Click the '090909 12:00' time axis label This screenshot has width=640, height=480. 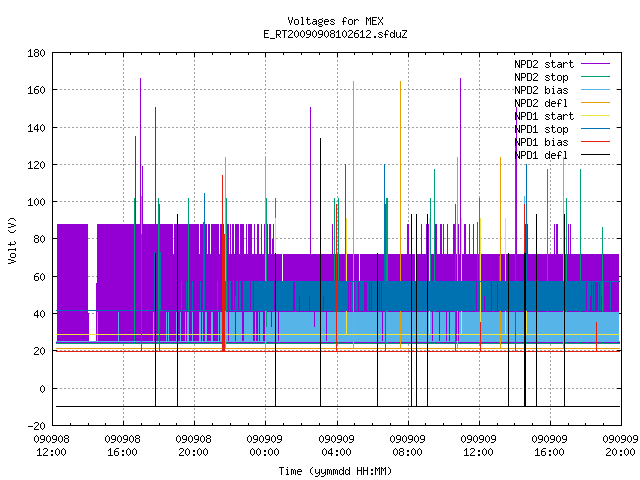[x=478, y=446]
